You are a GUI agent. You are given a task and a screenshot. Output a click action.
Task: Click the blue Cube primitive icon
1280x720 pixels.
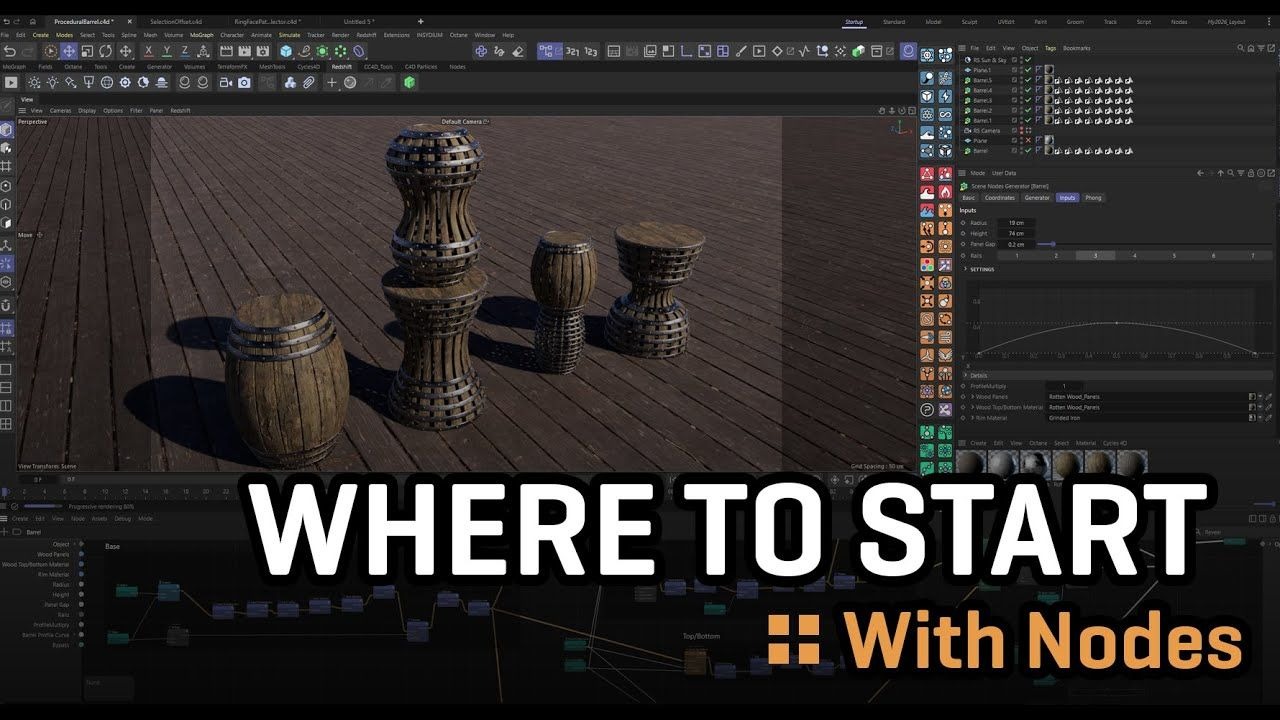tap(286, 51)
